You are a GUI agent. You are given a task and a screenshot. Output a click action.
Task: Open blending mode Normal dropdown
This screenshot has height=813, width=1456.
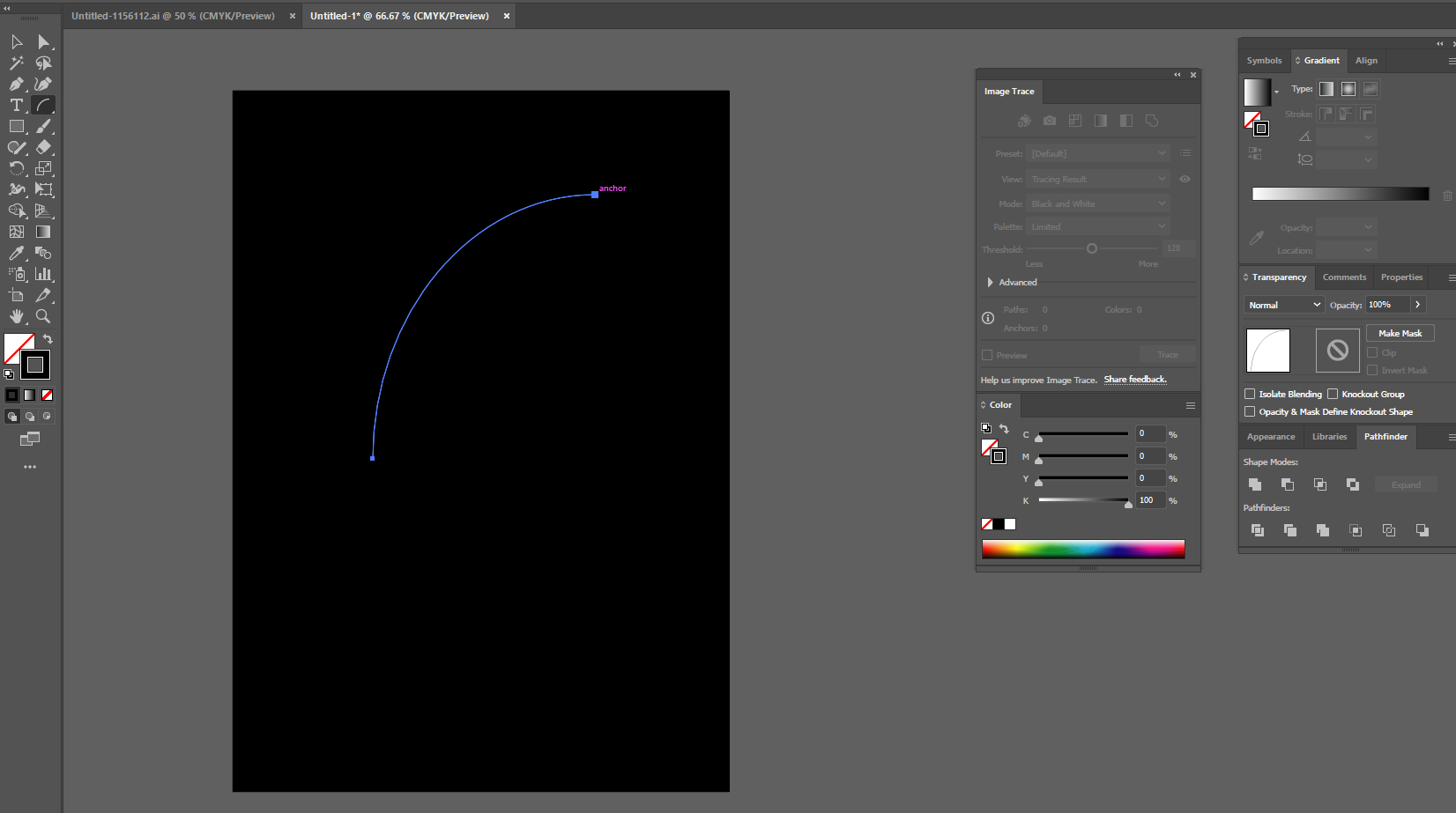[1284, 305]
